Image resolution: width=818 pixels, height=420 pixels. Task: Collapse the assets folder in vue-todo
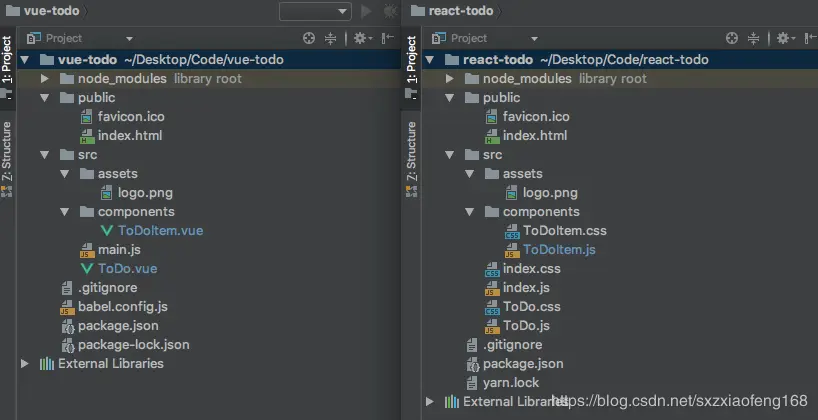pyautogui.click(x=64, y=174)
